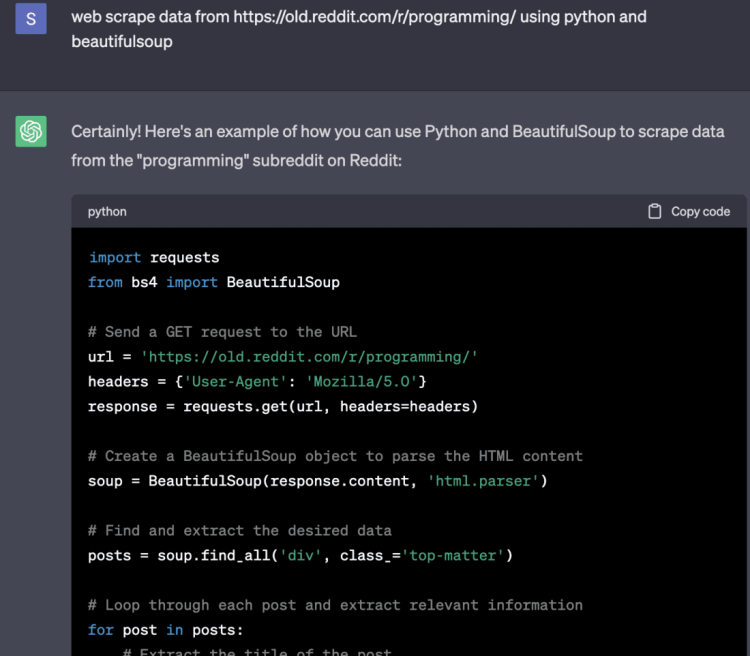This screenshot has width=750, height=656.
Task: Click the green Reddit URL string in code
Action: click(310, 357)
